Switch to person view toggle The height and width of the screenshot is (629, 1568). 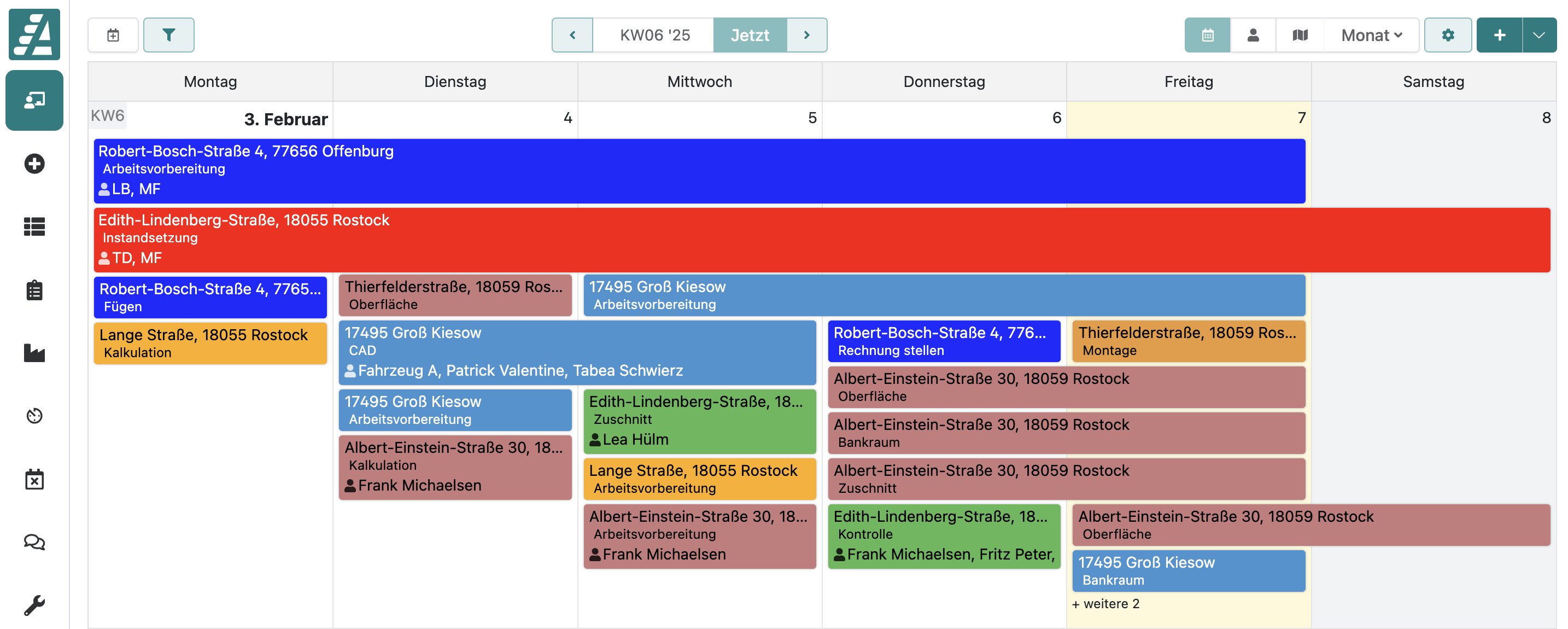click(x=1253, y=36)
